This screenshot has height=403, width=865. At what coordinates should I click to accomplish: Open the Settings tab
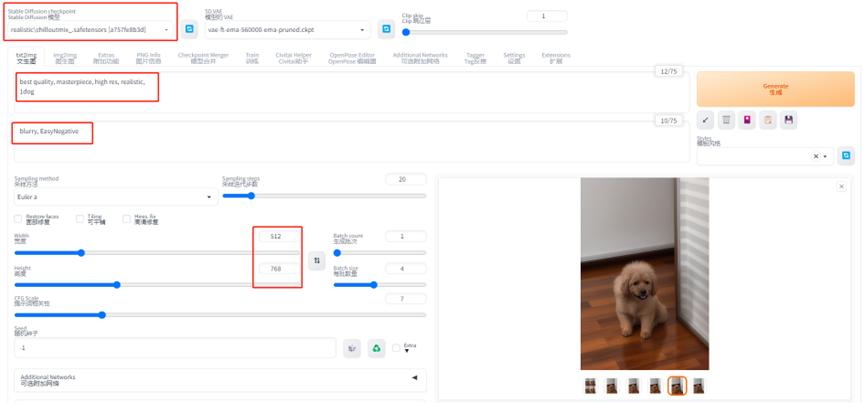(x=514, y=58)
